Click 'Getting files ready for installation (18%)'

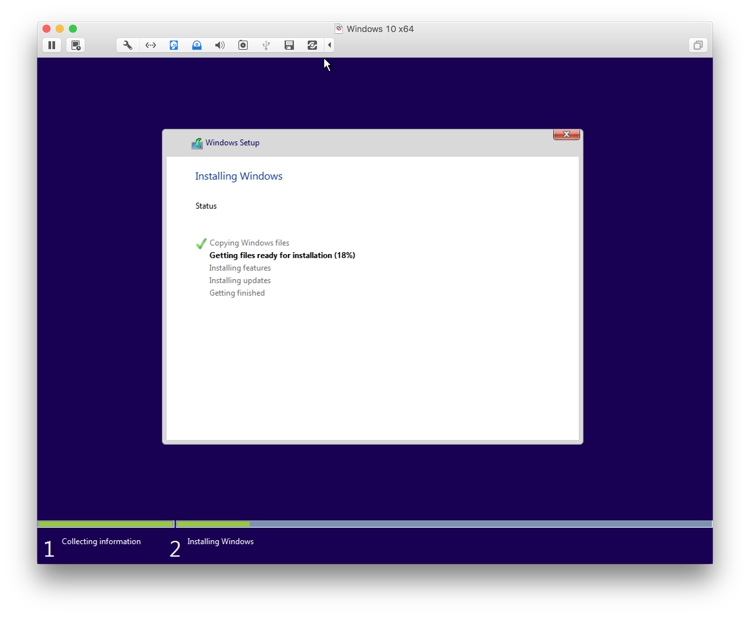click(x=282, y=255)
